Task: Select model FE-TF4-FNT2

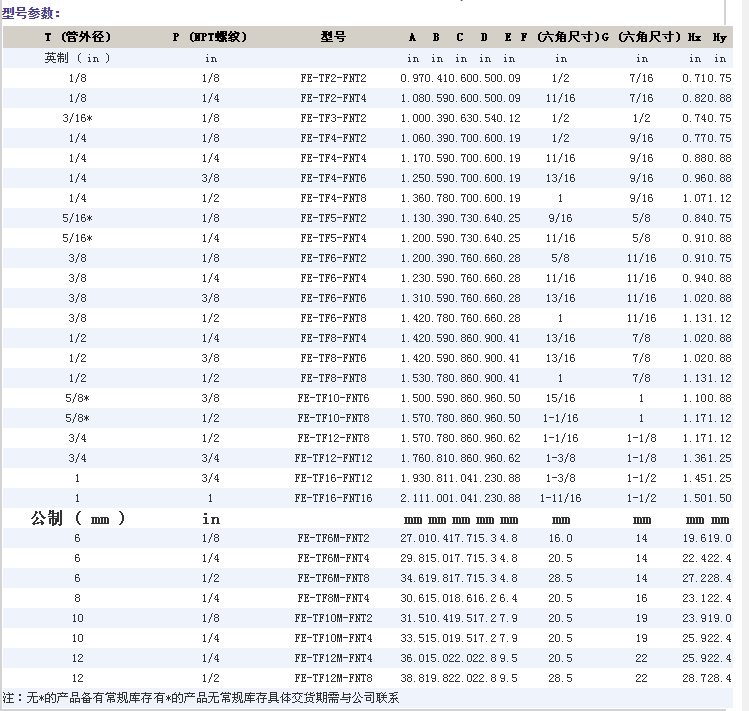Action: [333, 139]
